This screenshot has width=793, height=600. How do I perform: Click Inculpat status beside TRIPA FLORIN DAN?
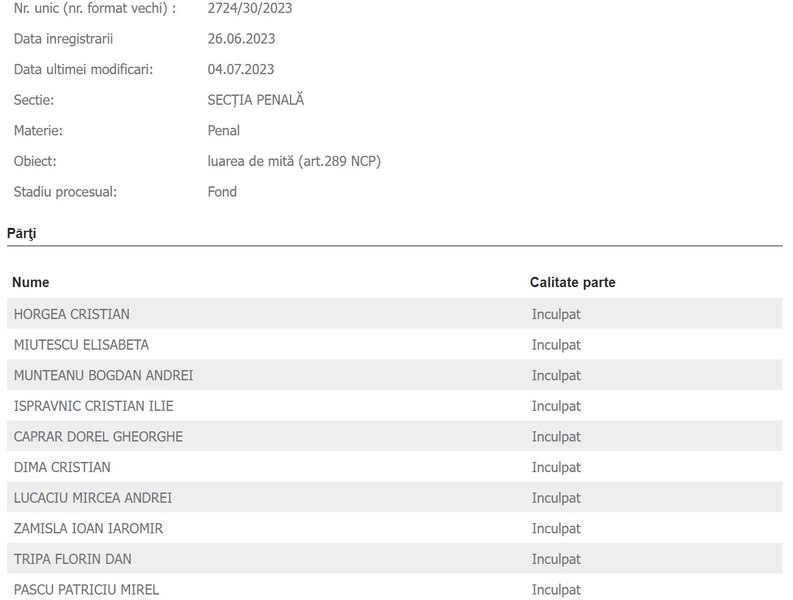556,559
